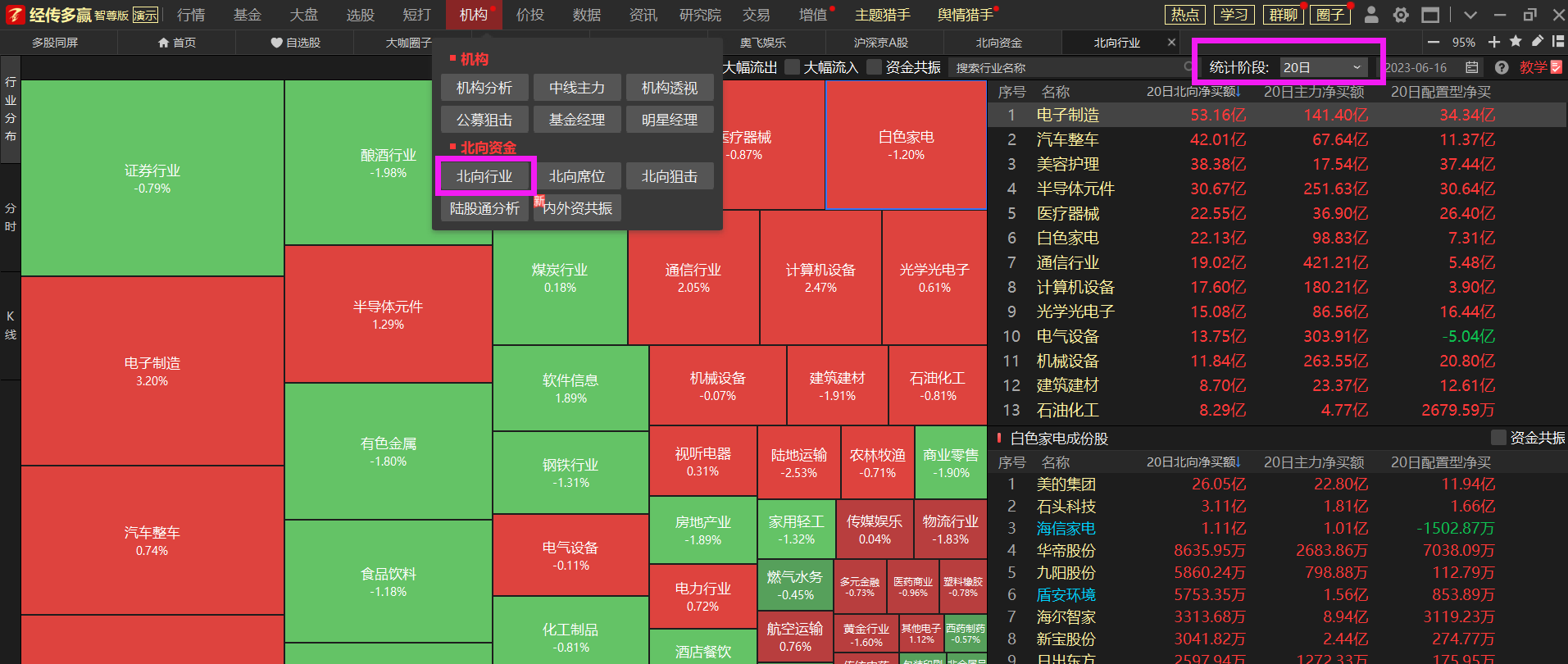The width and height of the screenshot is (1568, 664).
Task: Click the 半导体元件 heatmap block
Action: tap(389, 314)
